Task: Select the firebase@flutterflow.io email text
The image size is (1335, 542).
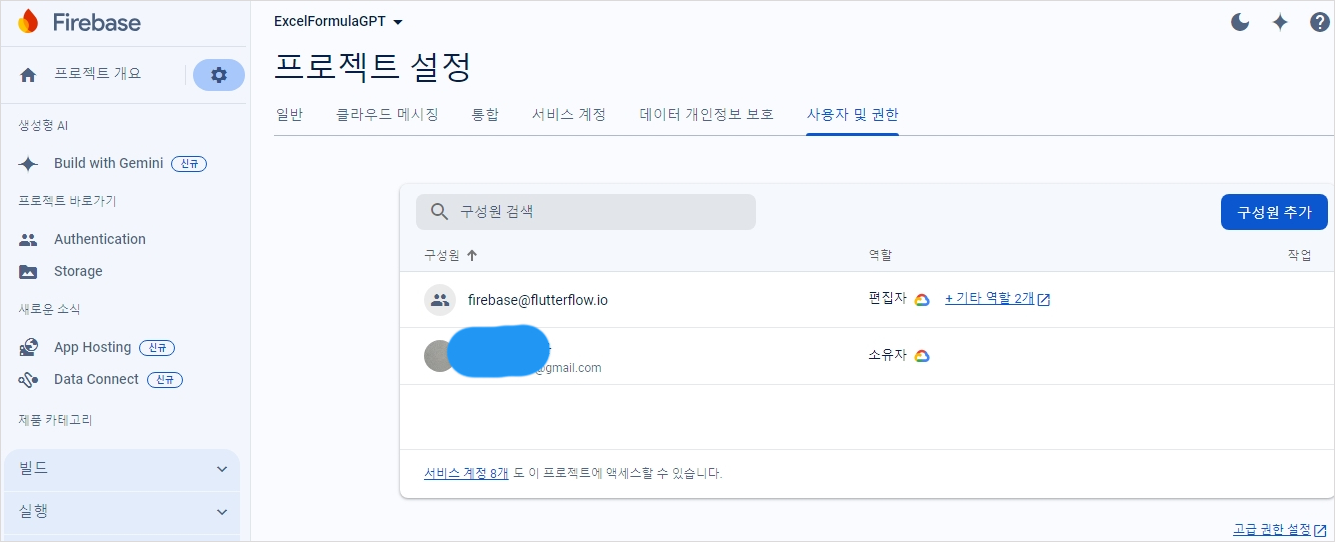Action: pos(538,300)
